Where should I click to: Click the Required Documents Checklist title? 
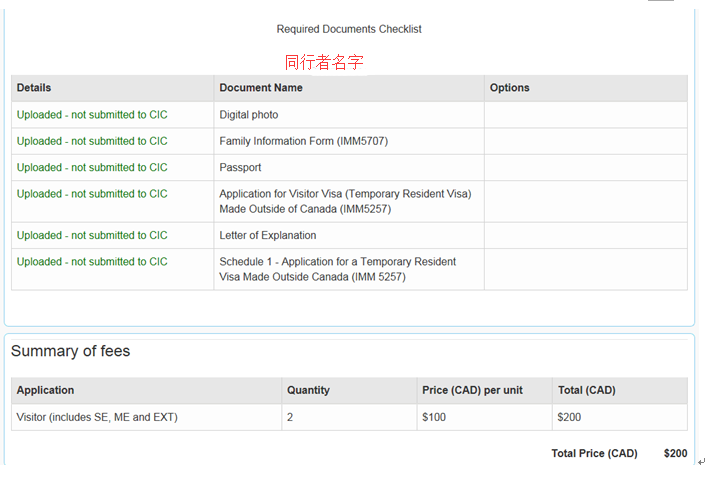click(349, 29)
